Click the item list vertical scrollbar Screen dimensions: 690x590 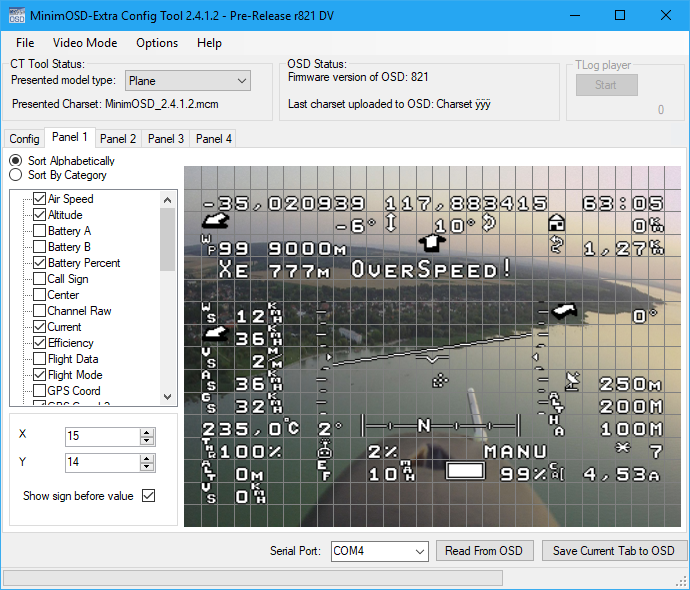click(x=167, y=300)
